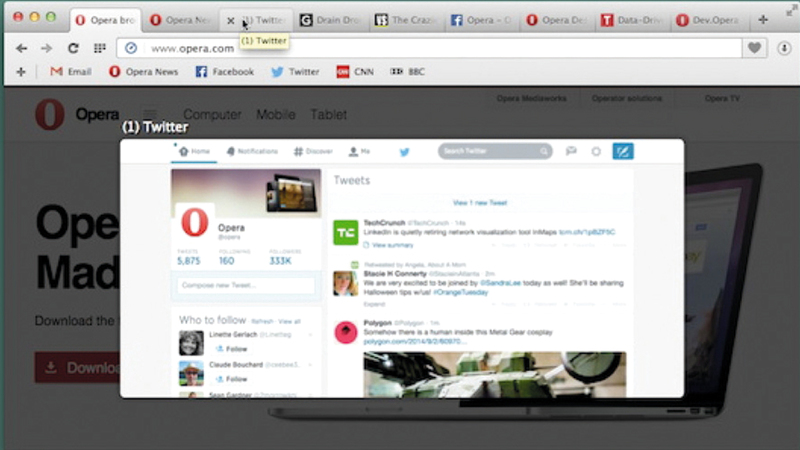Go forward with the forward arrow

[46, 48]
